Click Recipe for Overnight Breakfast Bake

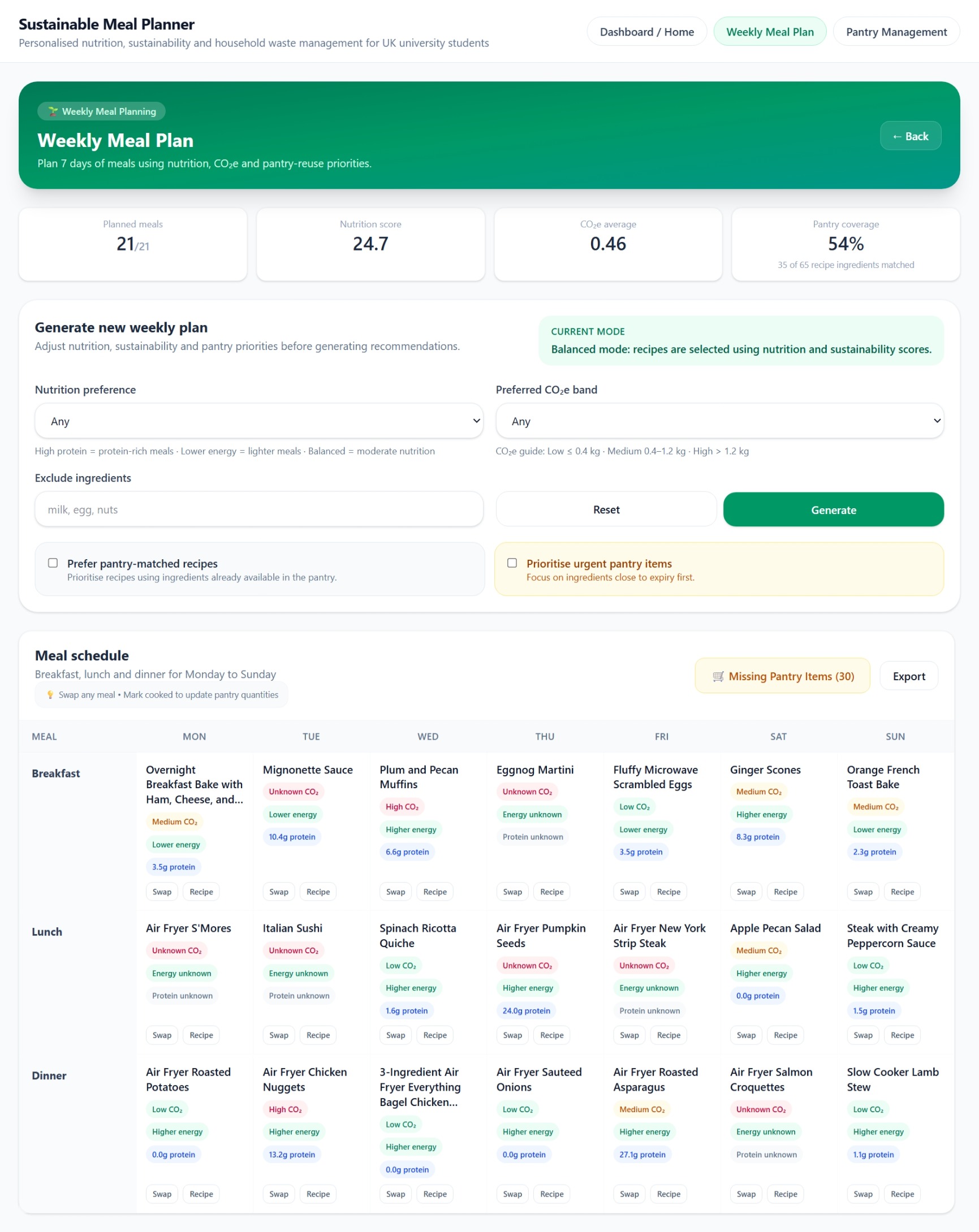click(x=201, y=892)
